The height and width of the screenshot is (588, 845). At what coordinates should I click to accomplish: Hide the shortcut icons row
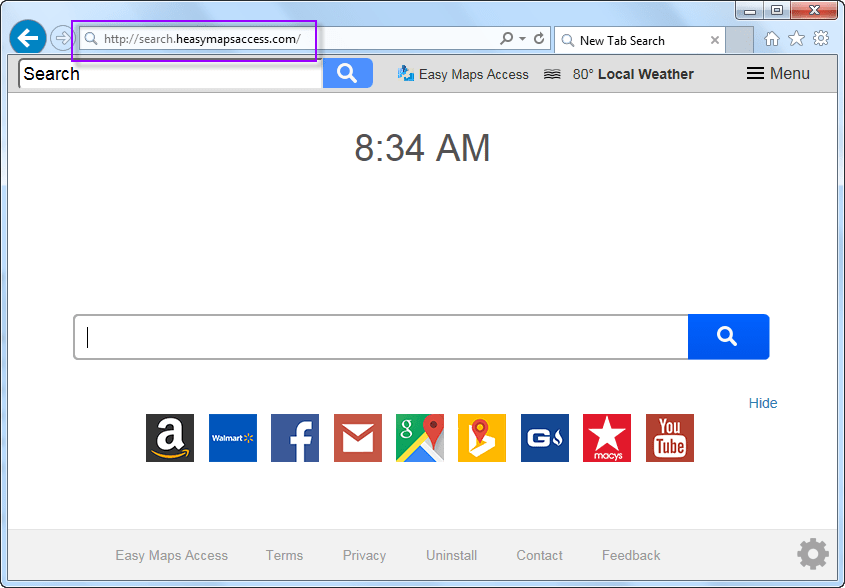click(762, 403)
